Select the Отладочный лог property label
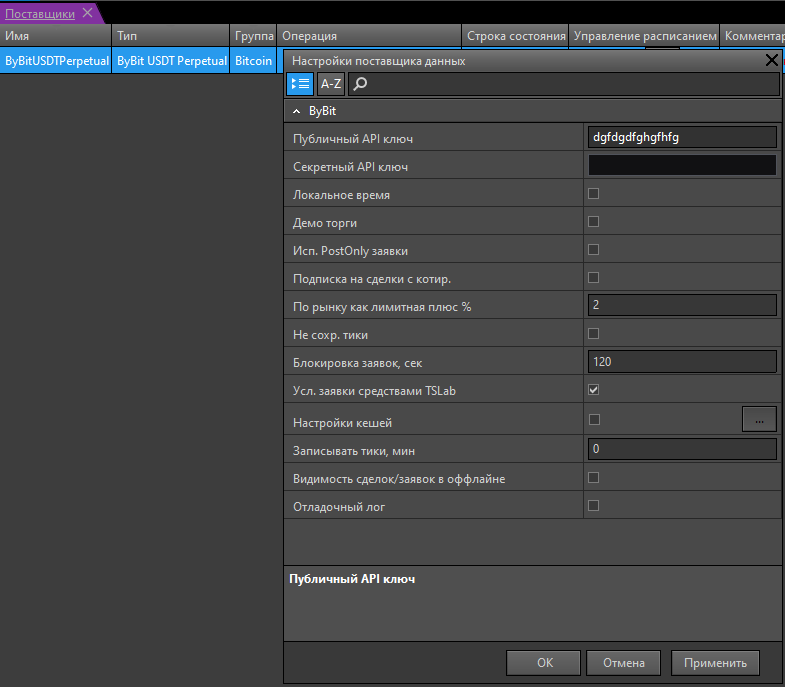The height and width of the screenshot is (687, 785). (339, 507)
